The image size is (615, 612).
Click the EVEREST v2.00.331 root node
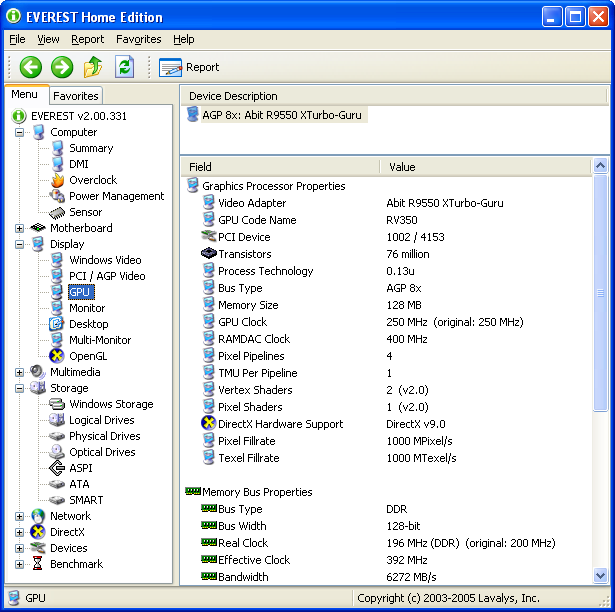coord(79,116)
